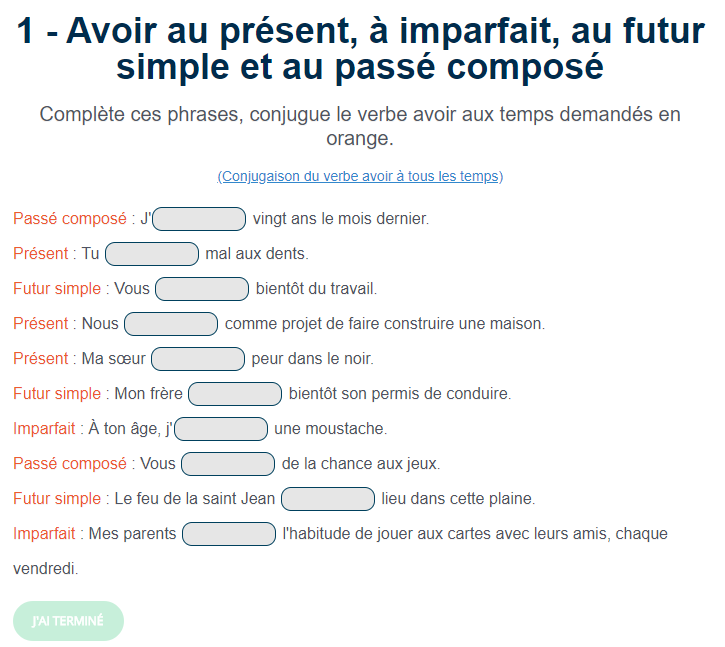Viewport: 725px width, 647px height.
Task: Click the J'AI TERMINÉ button
Action: 68,621
